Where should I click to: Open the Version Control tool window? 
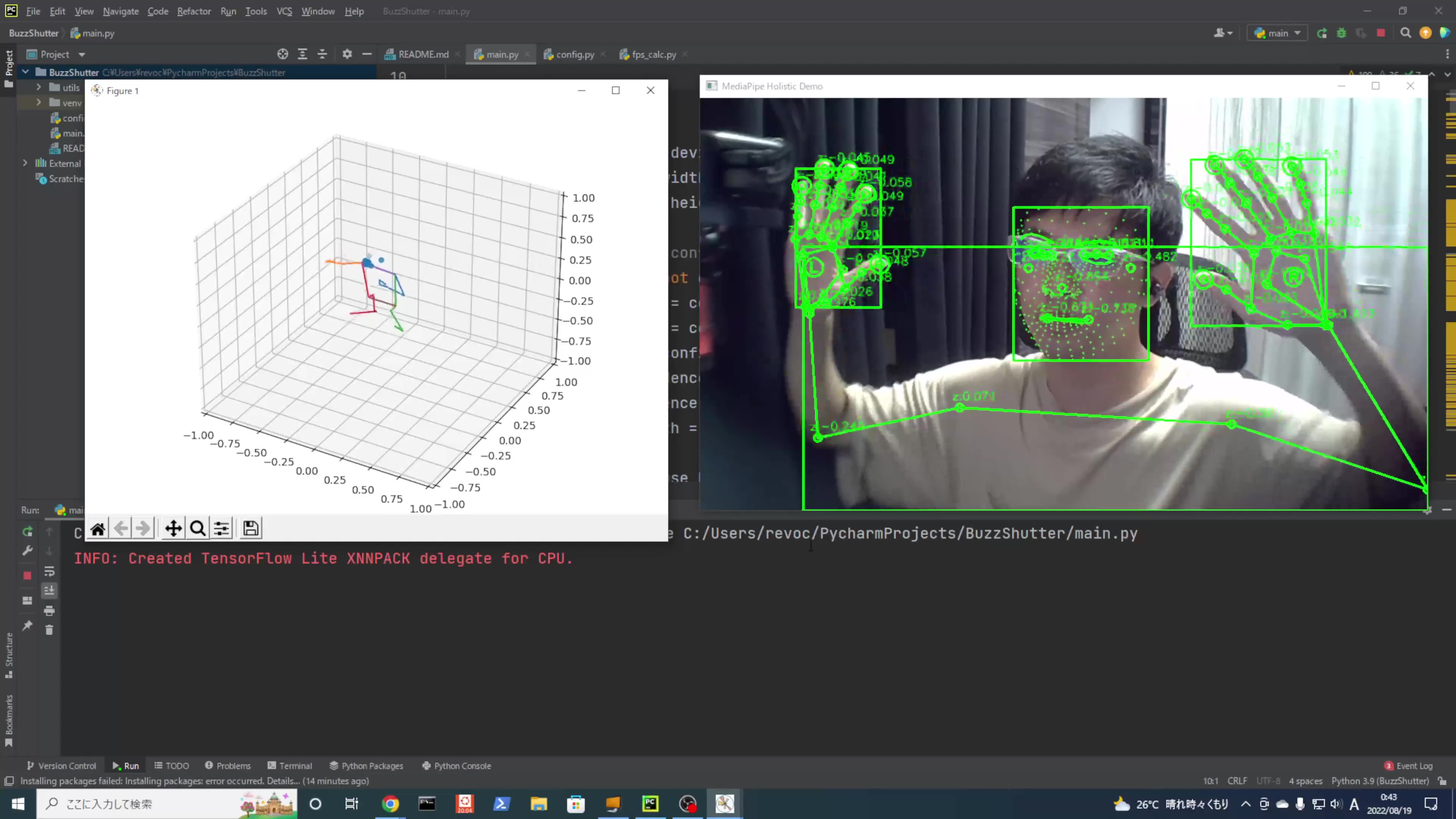tap(61, 766)
